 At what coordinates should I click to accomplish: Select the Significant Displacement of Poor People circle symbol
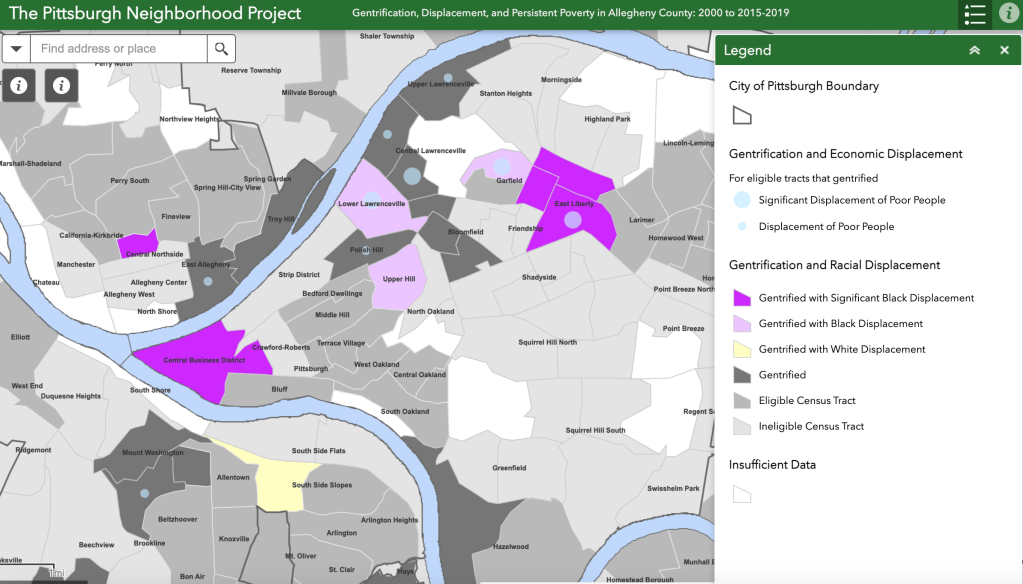[740, 200]
